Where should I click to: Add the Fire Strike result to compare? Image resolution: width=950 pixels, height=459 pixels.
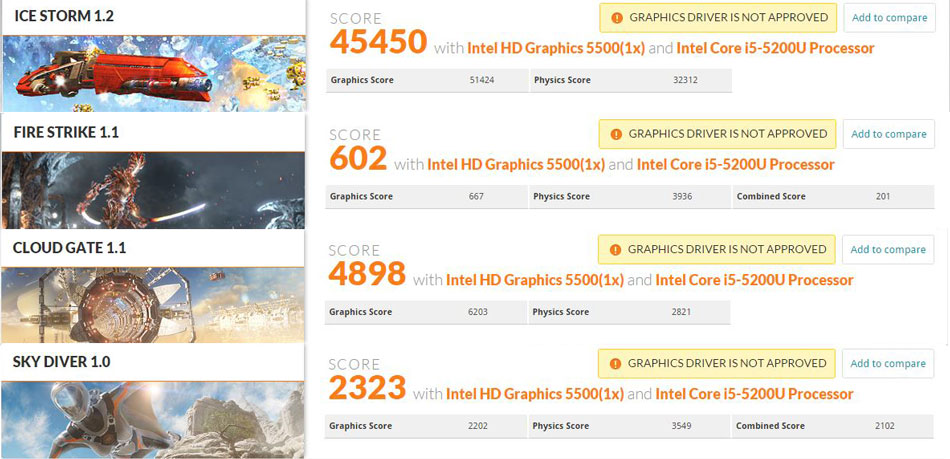pyautogui.click(x=888, y=134)
